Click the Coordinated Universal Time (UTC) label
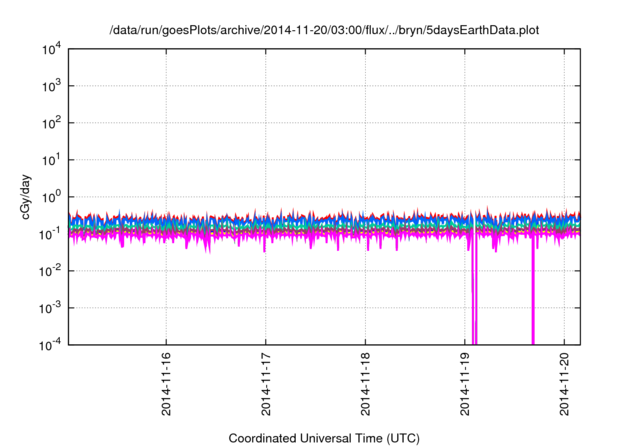The width and height of the screenshot is (640, 448). pos(324,439)
